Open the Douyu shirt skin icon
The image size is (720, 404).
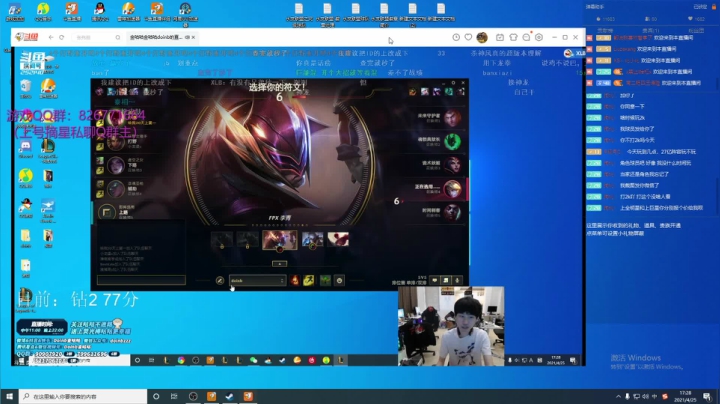click(x=513, y=37)
